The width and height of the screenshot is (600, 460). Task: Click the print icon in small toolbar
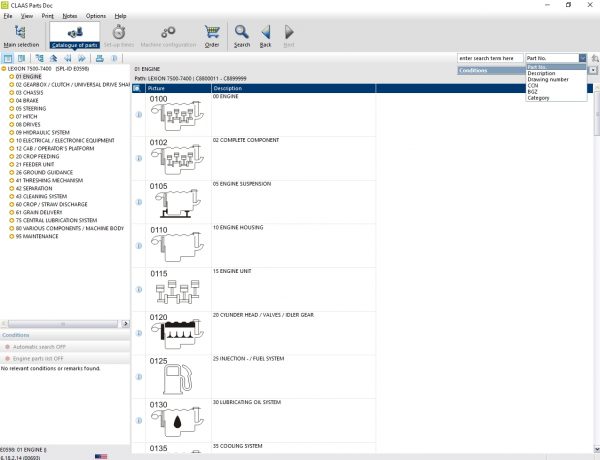click(x=98, y=59)
